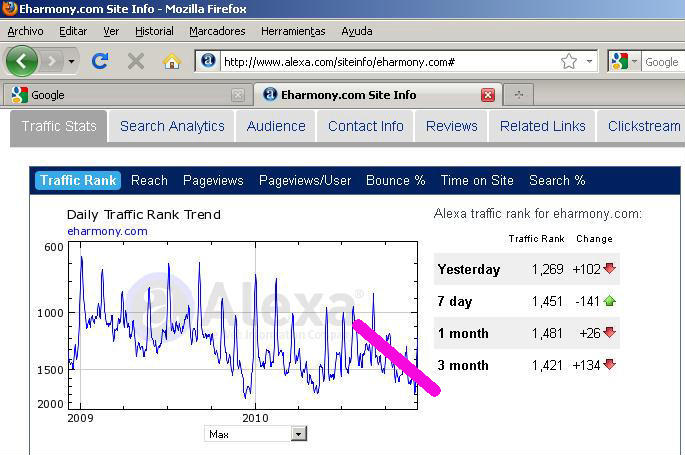Select the Eharmony.com Site Info browser tab
685x455 pixels.
point(376,95)
